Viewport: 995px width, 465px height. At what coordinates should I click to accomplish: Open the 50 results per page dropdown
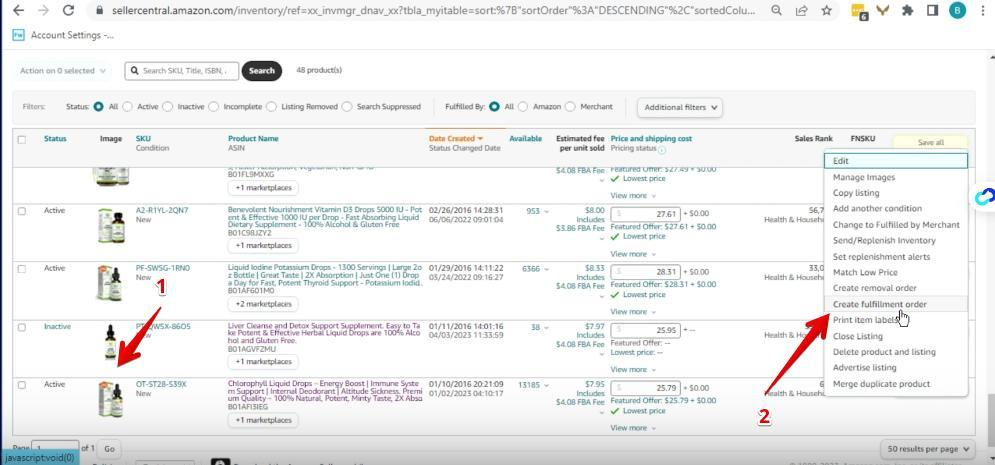929,449
